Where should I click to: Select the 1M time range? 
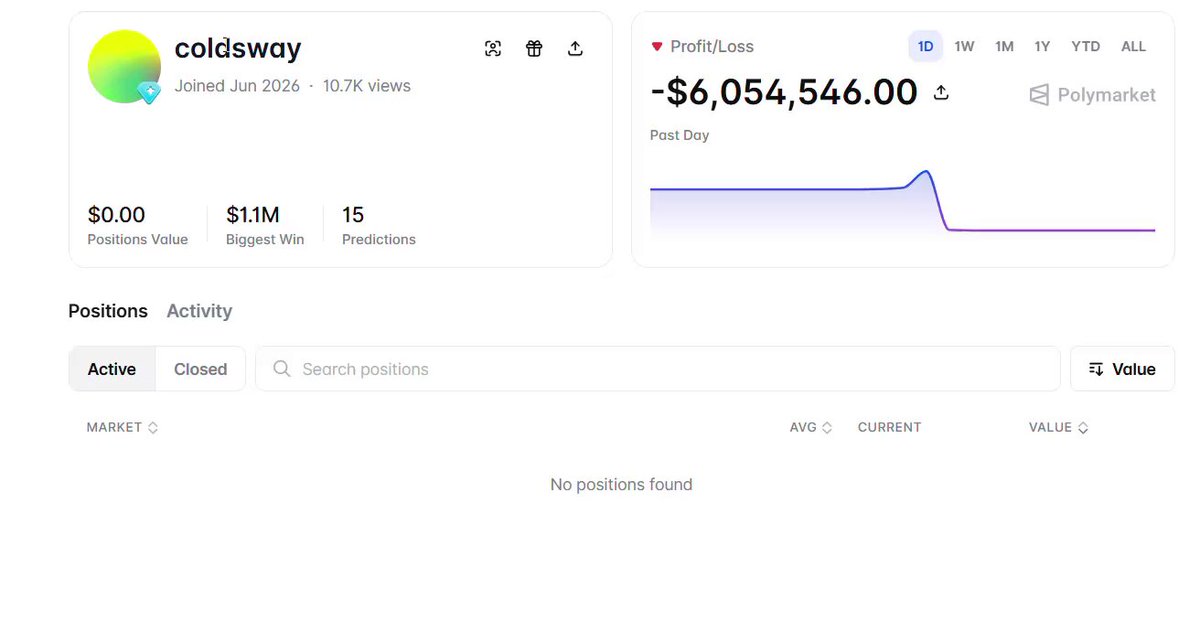coord(1004,46)
